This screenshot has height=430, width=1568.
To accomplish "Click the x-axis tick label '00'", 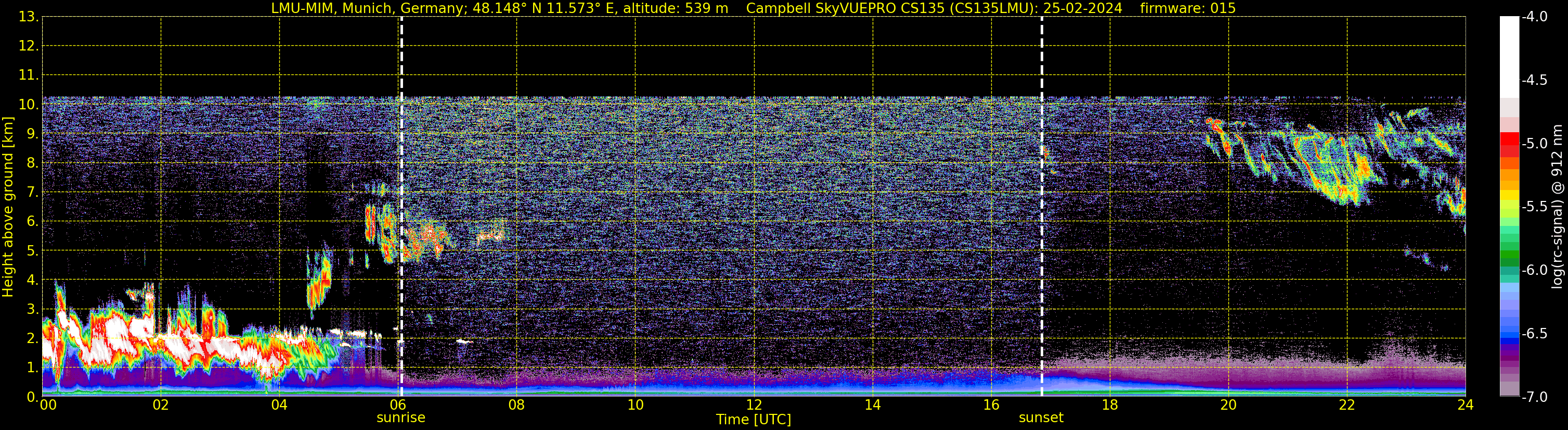I will tap(48, 405).
